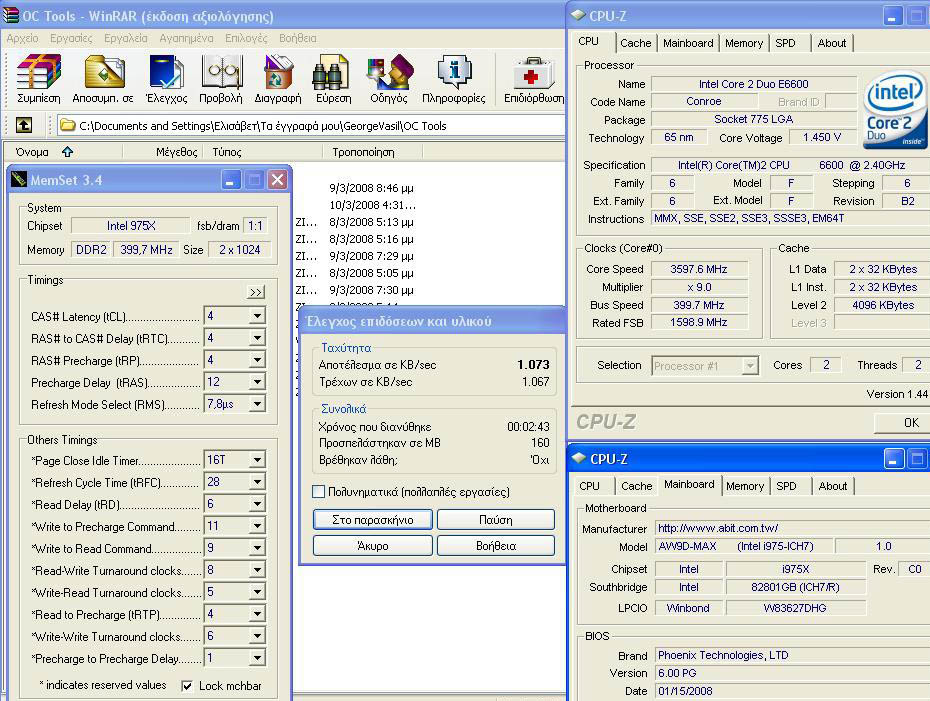Open the CPU-Z Processor #1 selection dropdown
Image resolution: width=930 pixels, height=701 pixels.
point(750,365)
